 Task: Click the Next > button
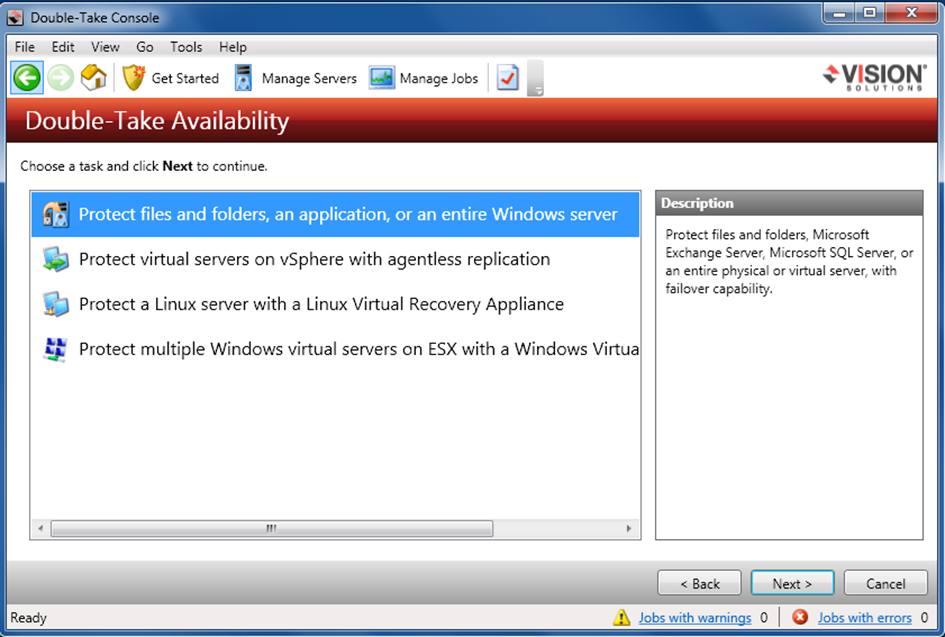(x=793, y=583)
